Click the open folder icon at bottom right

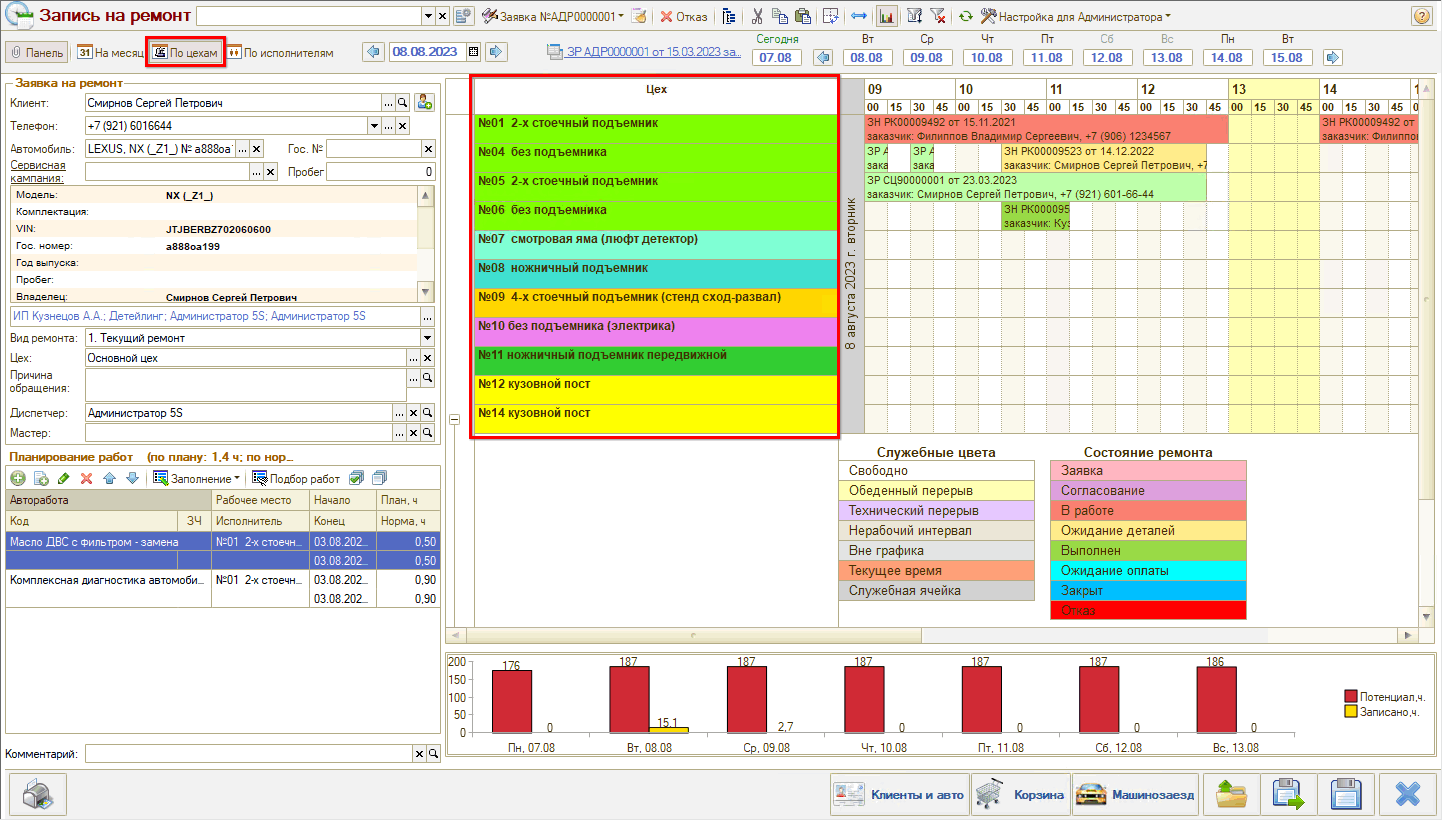1231,795
